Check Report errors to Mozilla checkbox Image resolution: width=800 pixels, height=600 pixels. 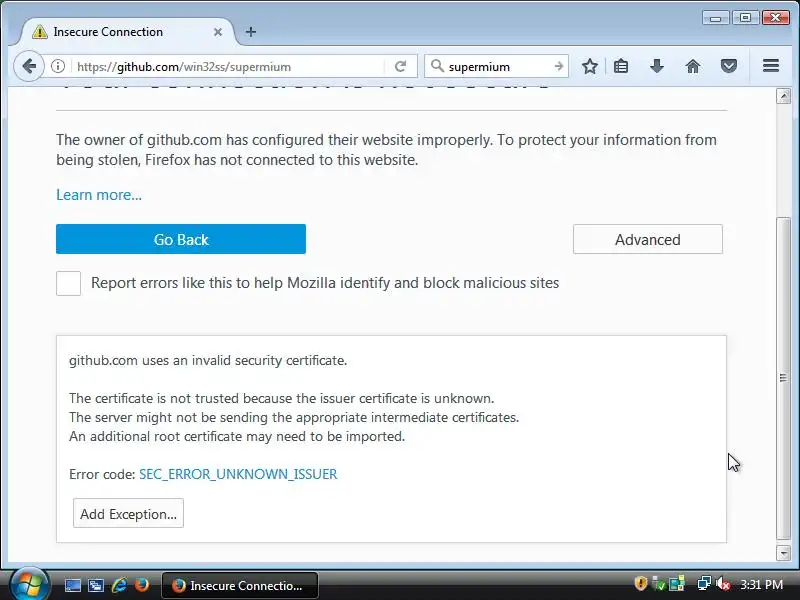coord(68,283)
